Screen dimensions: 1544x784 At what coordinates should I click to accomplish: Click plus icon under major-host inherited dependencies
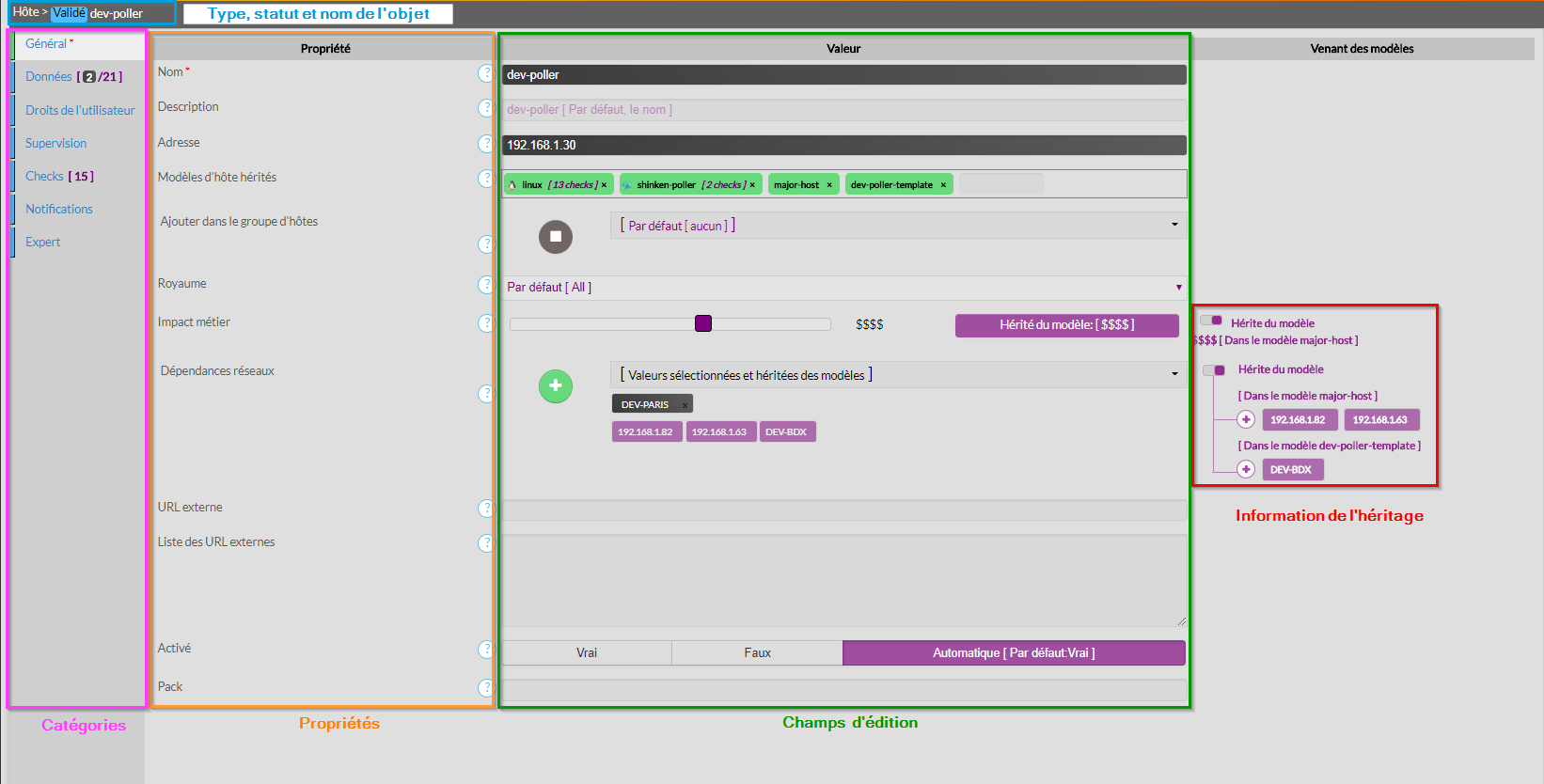[x=1246, y=420]
